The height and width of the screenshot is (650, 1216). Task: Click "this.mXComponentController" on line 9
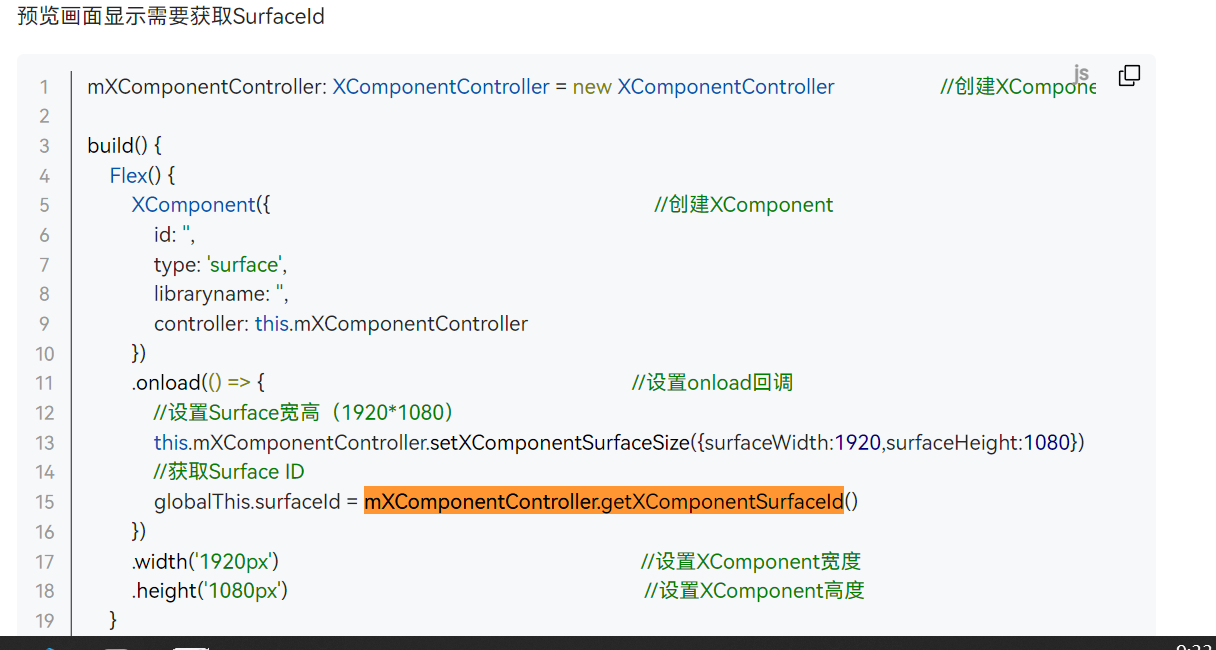point(391,324)
